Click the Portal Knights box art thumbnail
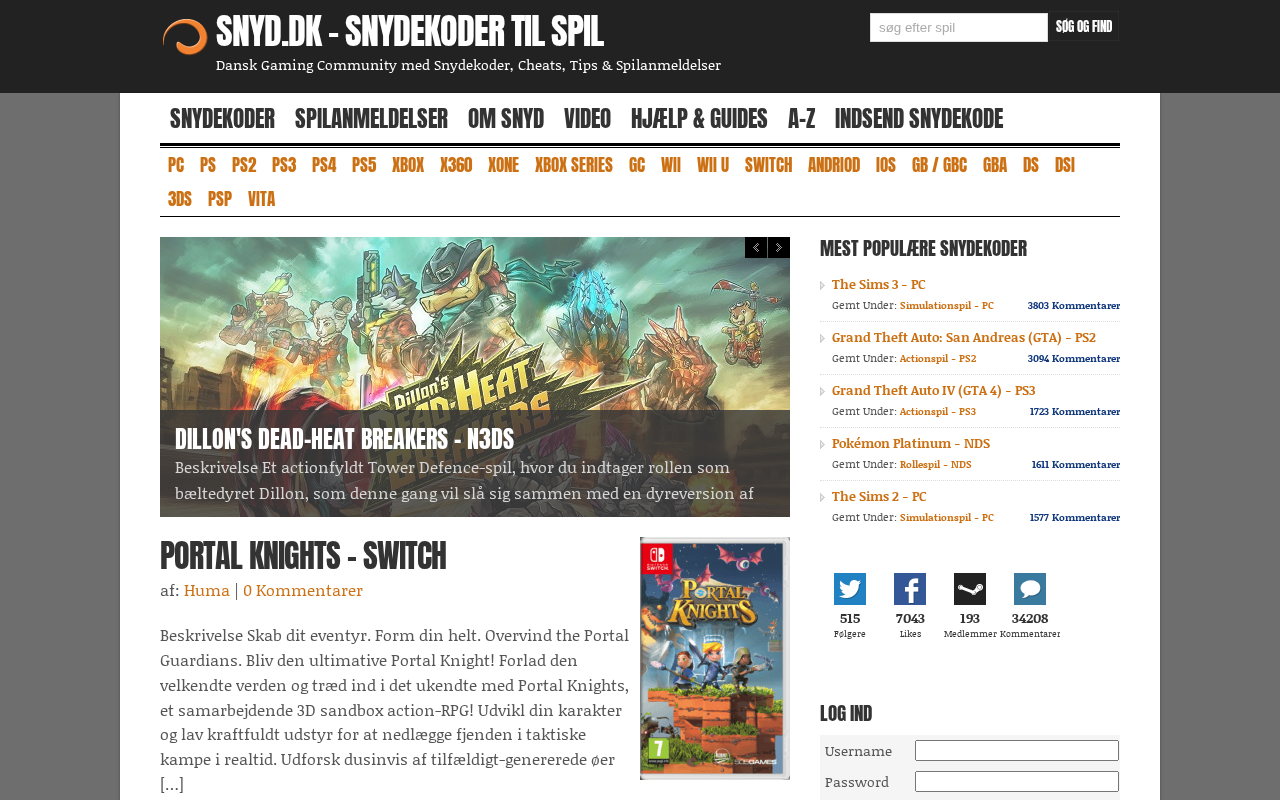This screenshot has width=1280, height=800. click(715, 658)
